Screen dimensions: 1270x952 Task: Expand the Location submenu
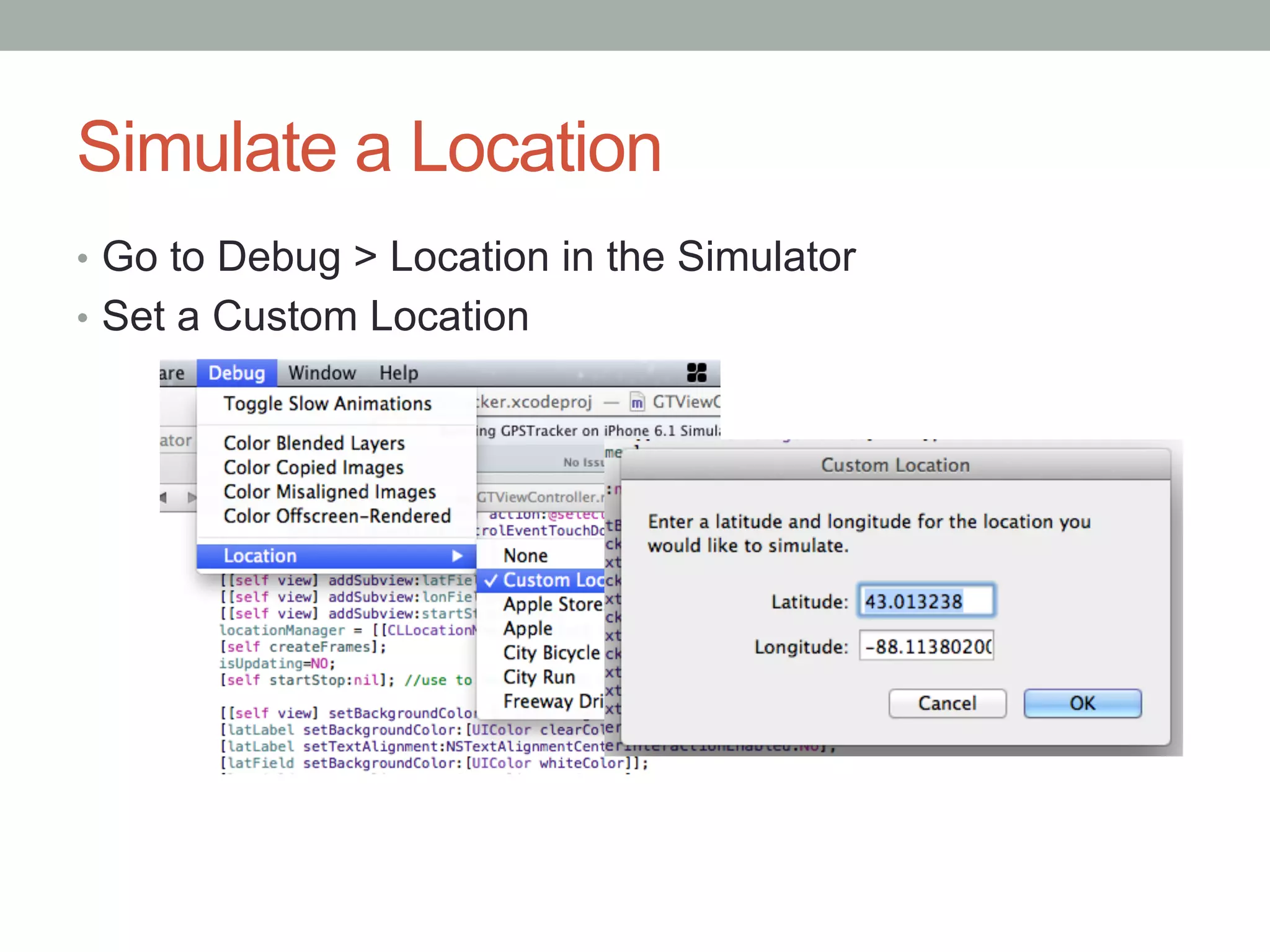[336, 556]
